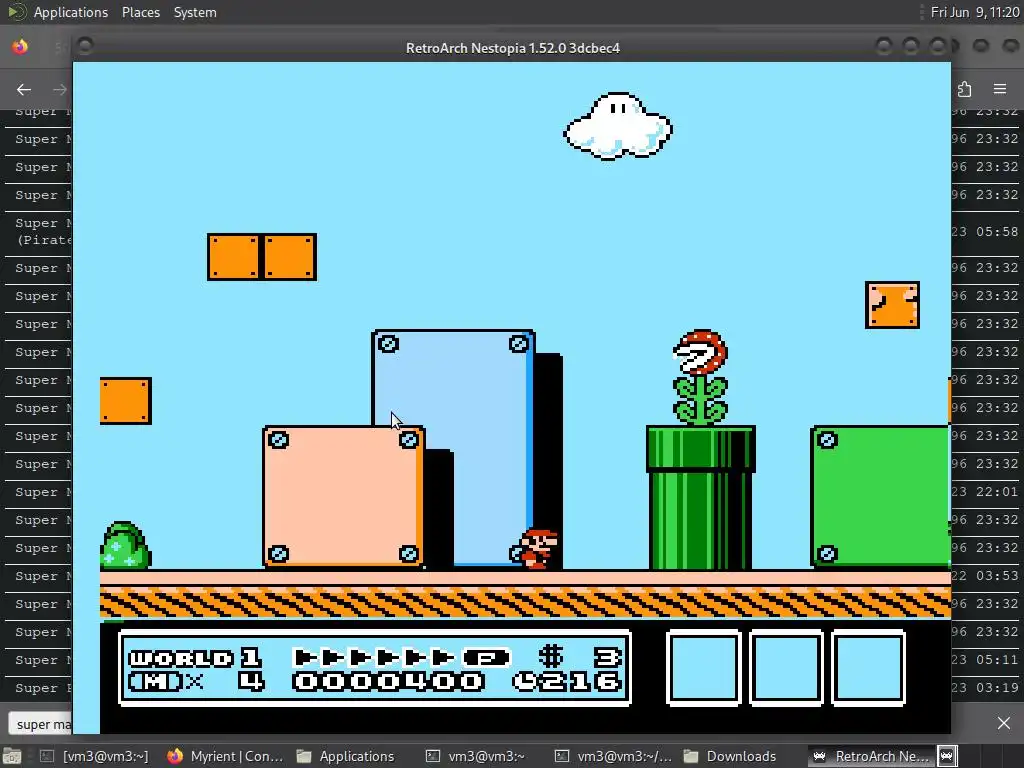
Task: Click the timestamp '23 03:19' in Firefox listing
Action: [x=985, y=688]
